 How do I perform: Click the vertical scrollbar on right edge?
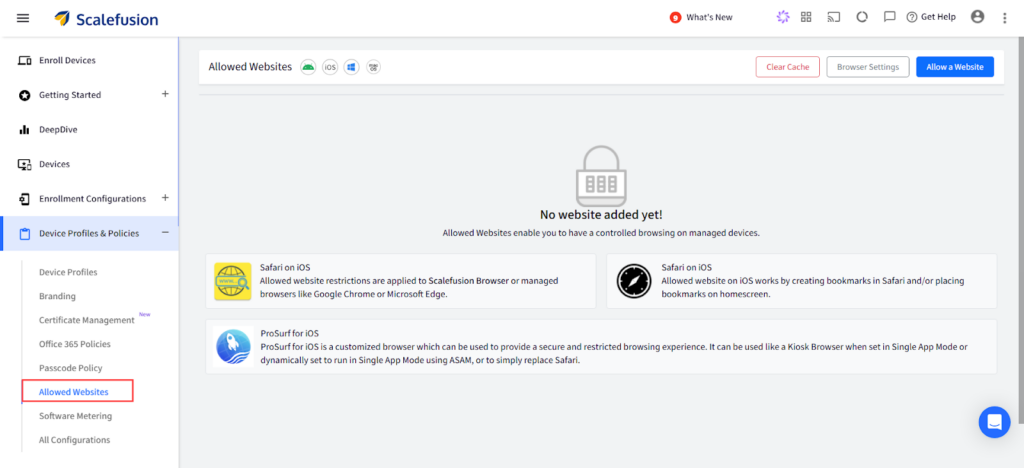pyautogui.click(x=1020, y=228)
